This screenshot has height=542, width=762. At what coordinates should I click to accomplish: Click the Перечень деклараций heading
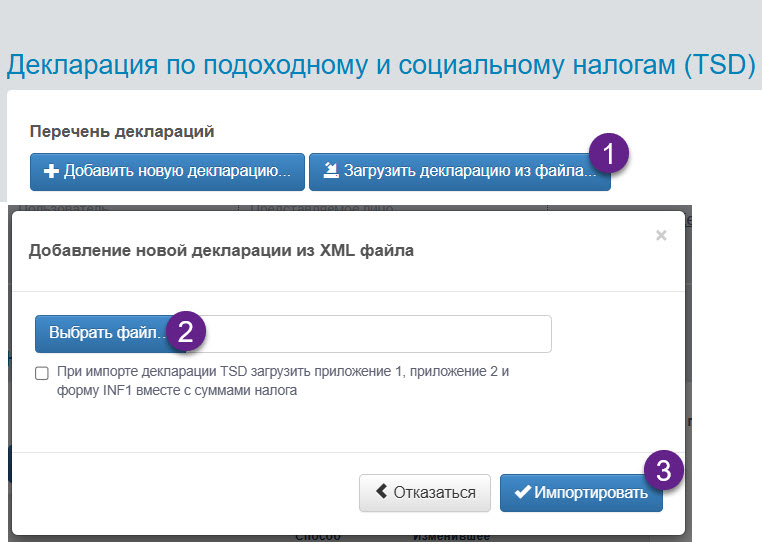(122, 131)
